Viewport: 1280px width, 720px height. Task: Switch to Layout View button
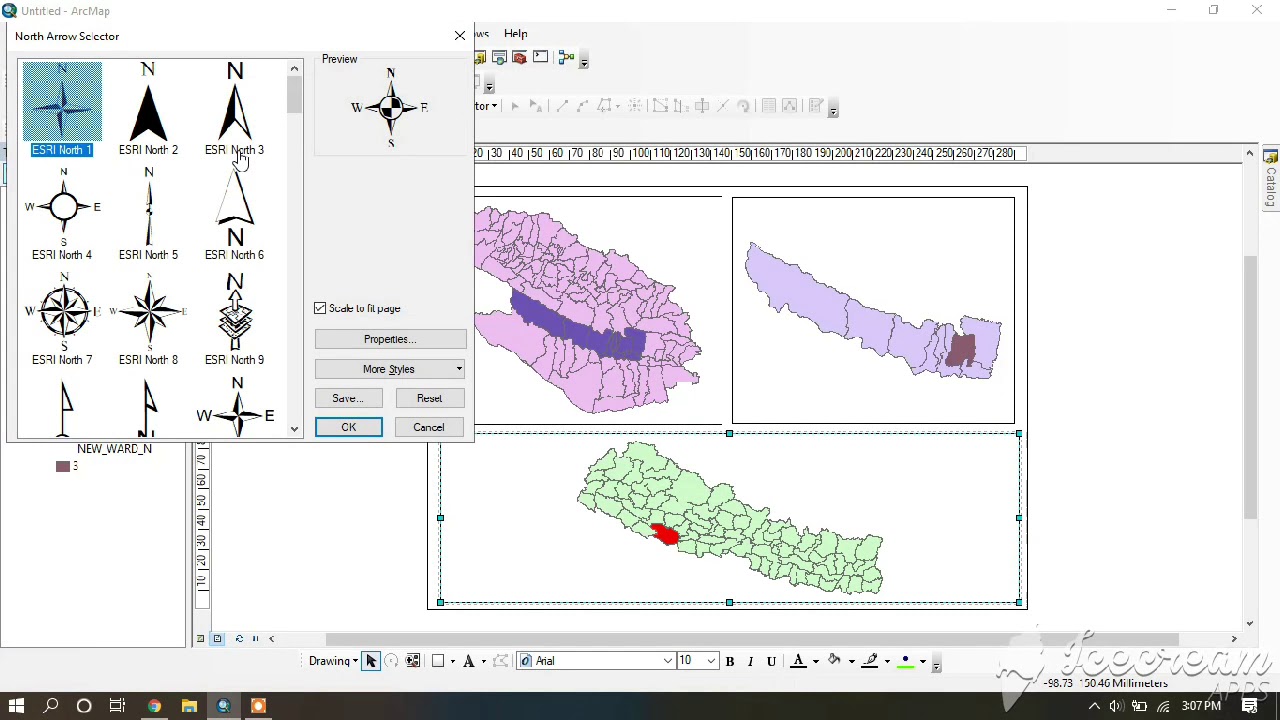tap(217, 638)
